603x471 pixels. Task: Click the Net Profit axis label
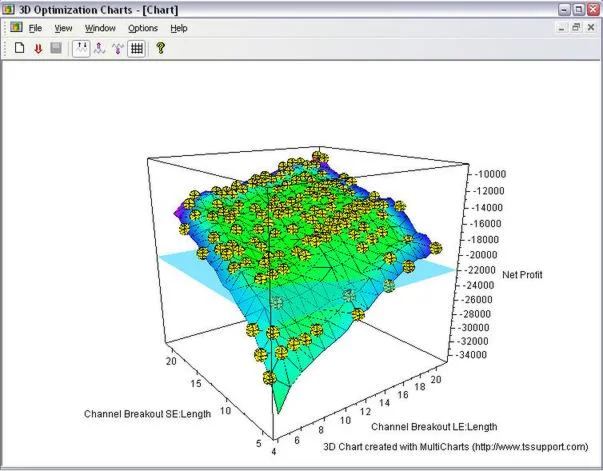522,274
